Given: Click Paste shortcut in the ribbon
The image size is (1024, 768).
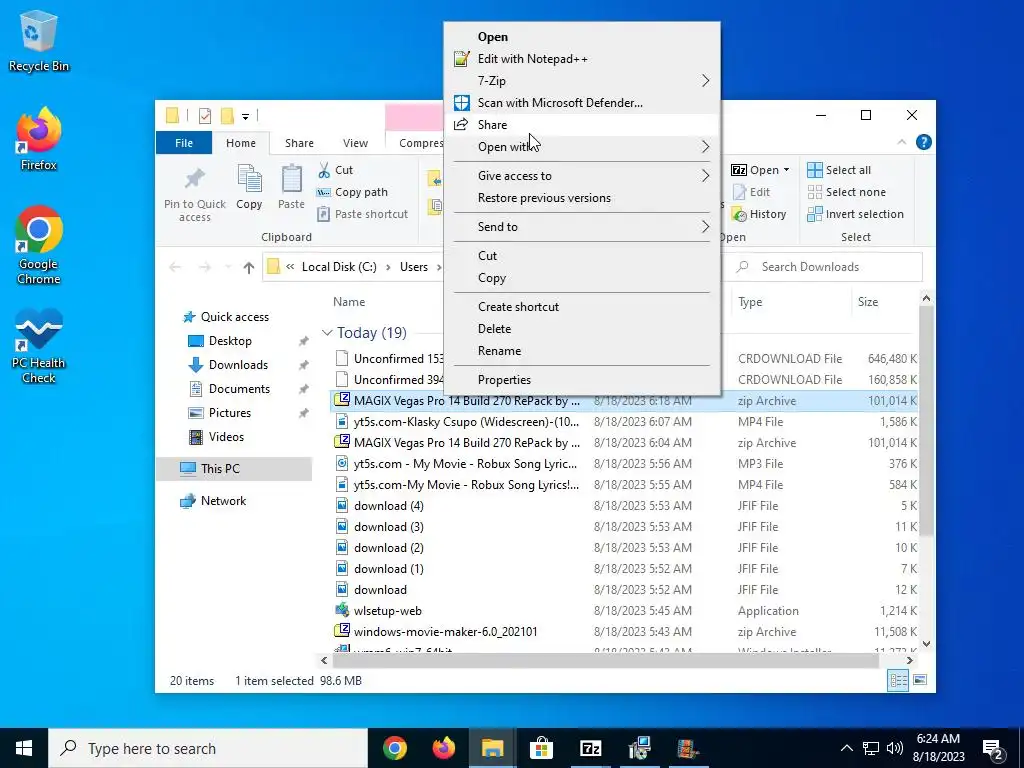Looking at the screenshot, I should pyautogui.click(x=362, y=214).
